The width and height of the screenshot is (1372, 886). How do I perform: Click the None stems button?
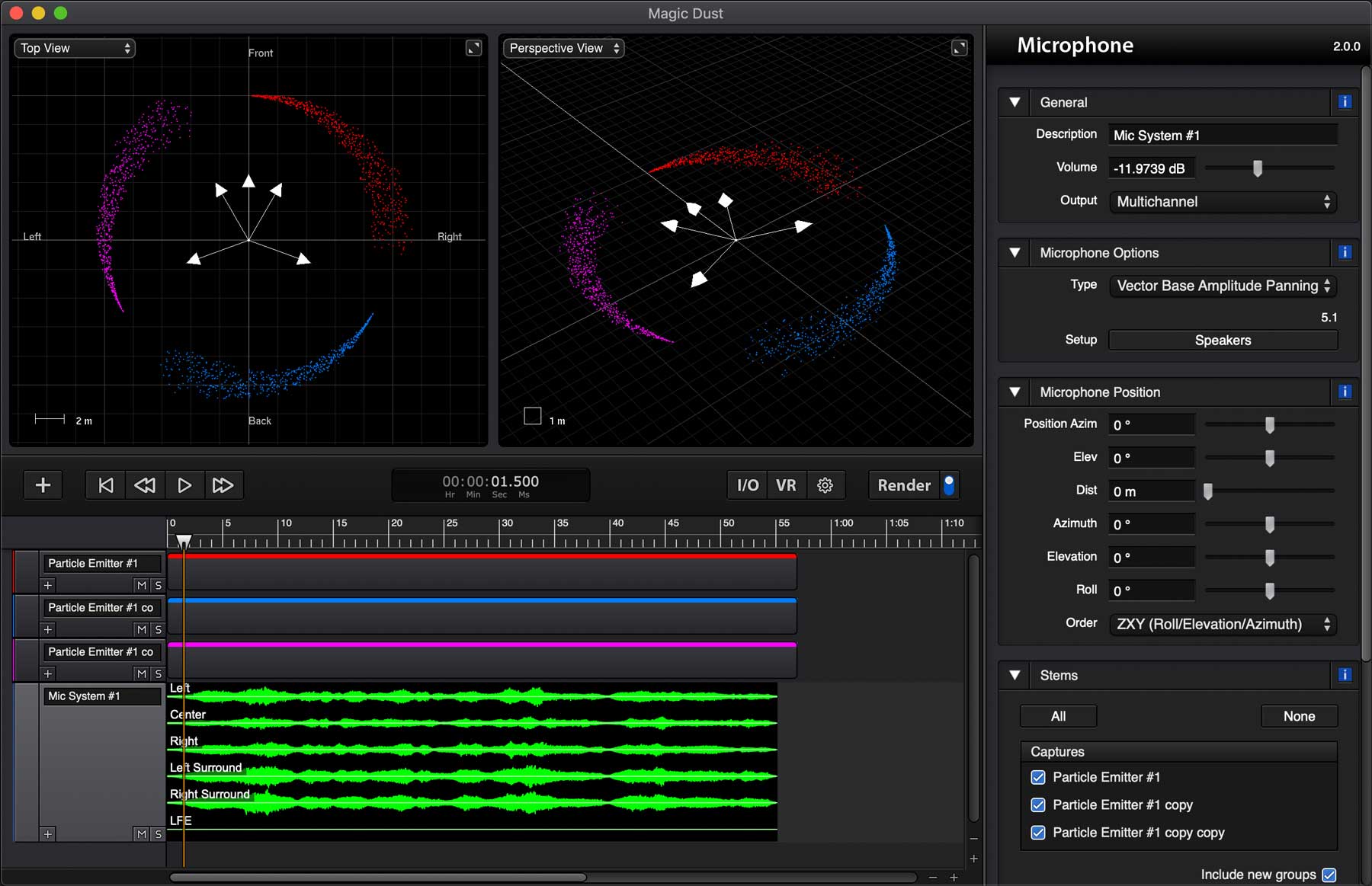(1299, 716)
